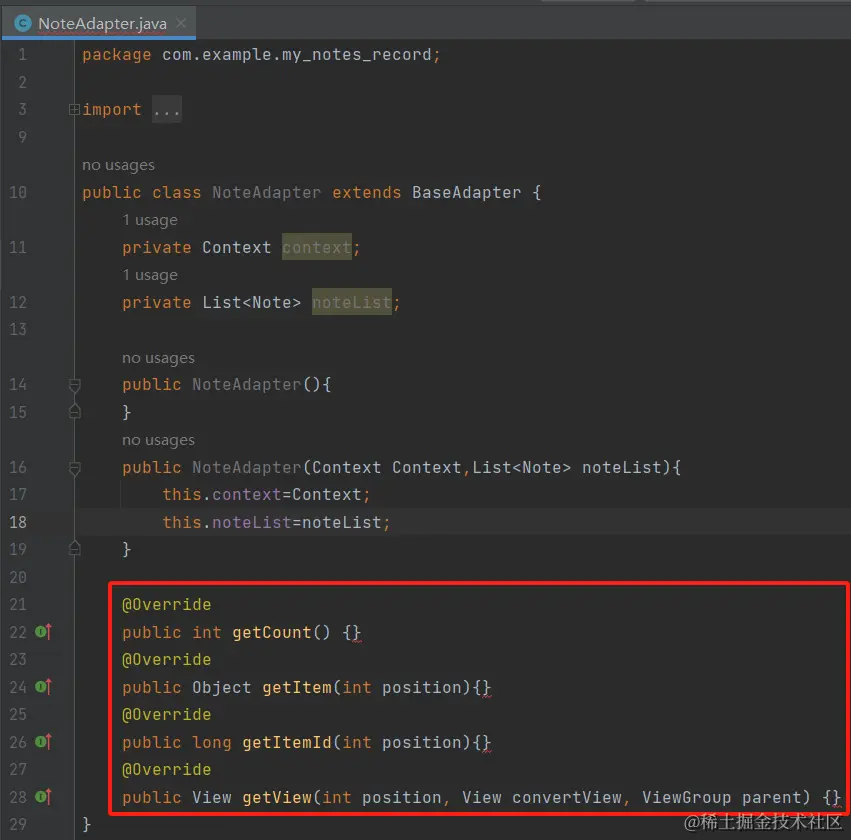The height and width of the screenshot is (840, 851).
Task: Select the NoteAdapter.java editor tab
Action: (99, 23)
